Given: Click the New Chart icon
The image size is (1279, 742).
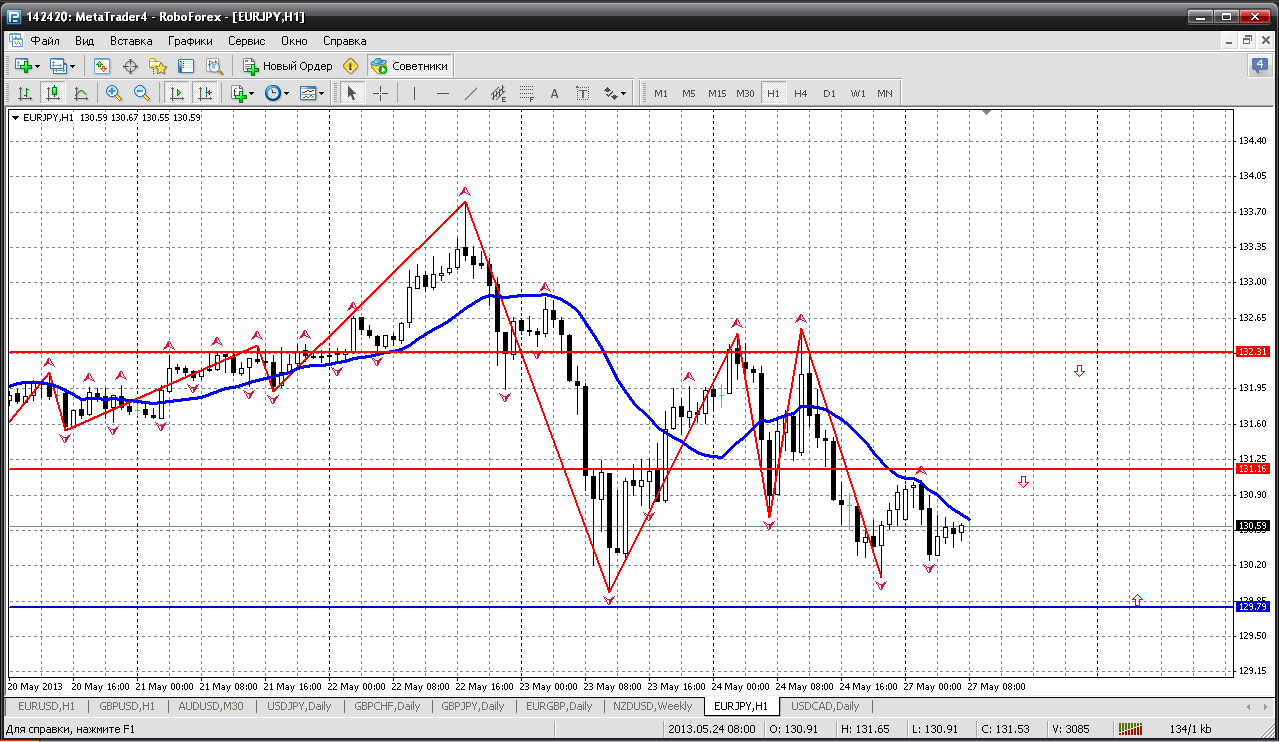Looking at the screenshot, I should click(23, 66).
